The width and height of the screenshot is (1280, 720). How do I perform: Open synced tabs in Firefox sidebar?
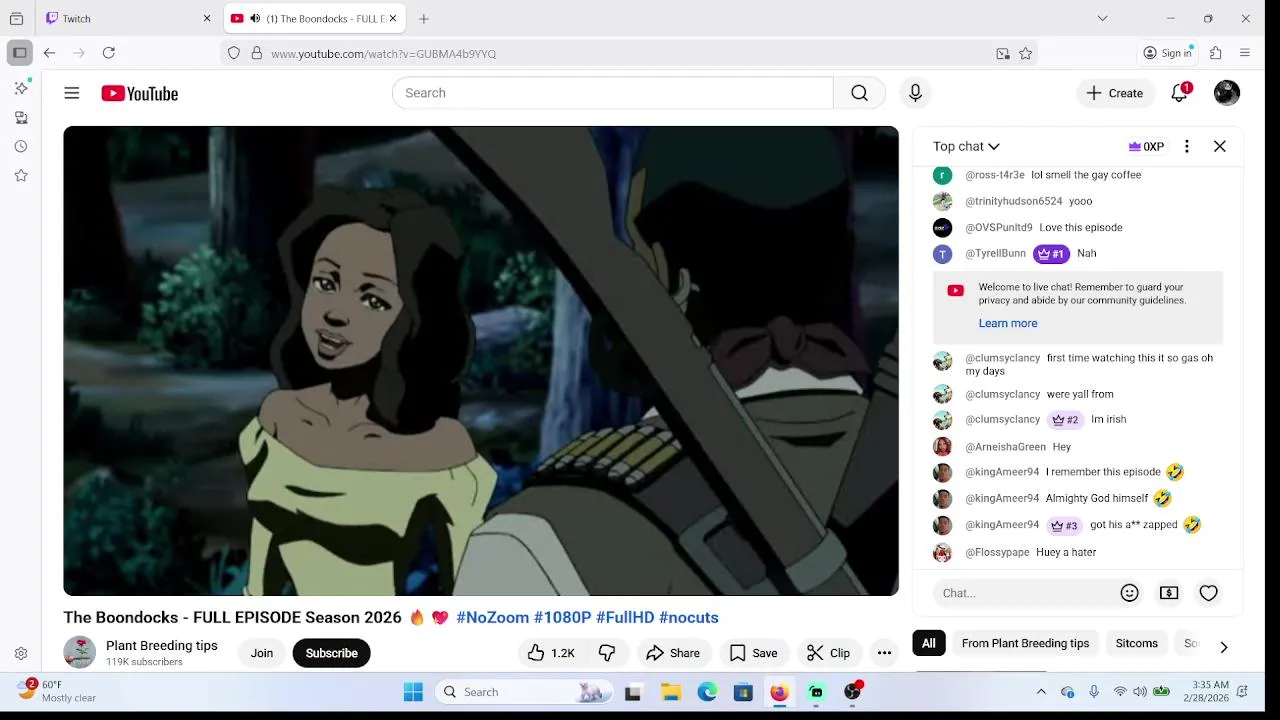(x=21, y=118)
